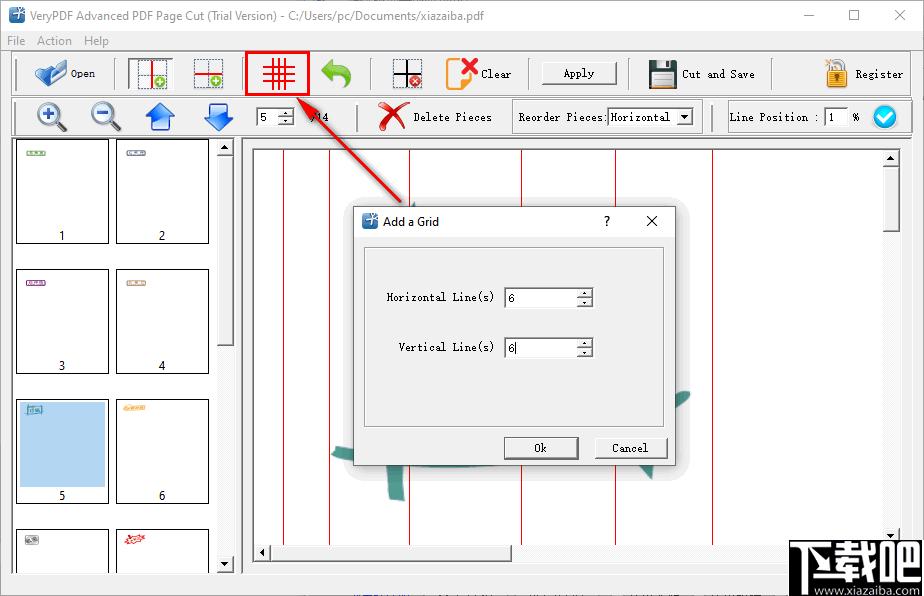Image resolution: width=924 pixels, height=596 pixels.
Task: Click the thumbnail panel scrollbar handle
Action: (225, 251)
